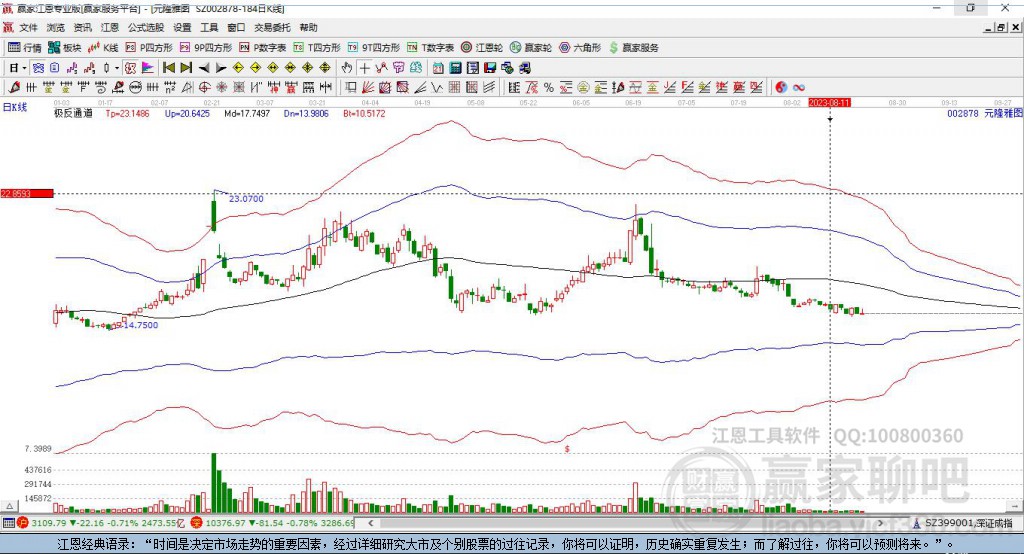The width and height of the screenshot is (1024, 554).
Task: Click the horizontal scrollbar left arrow
Action: click(371, 523)
